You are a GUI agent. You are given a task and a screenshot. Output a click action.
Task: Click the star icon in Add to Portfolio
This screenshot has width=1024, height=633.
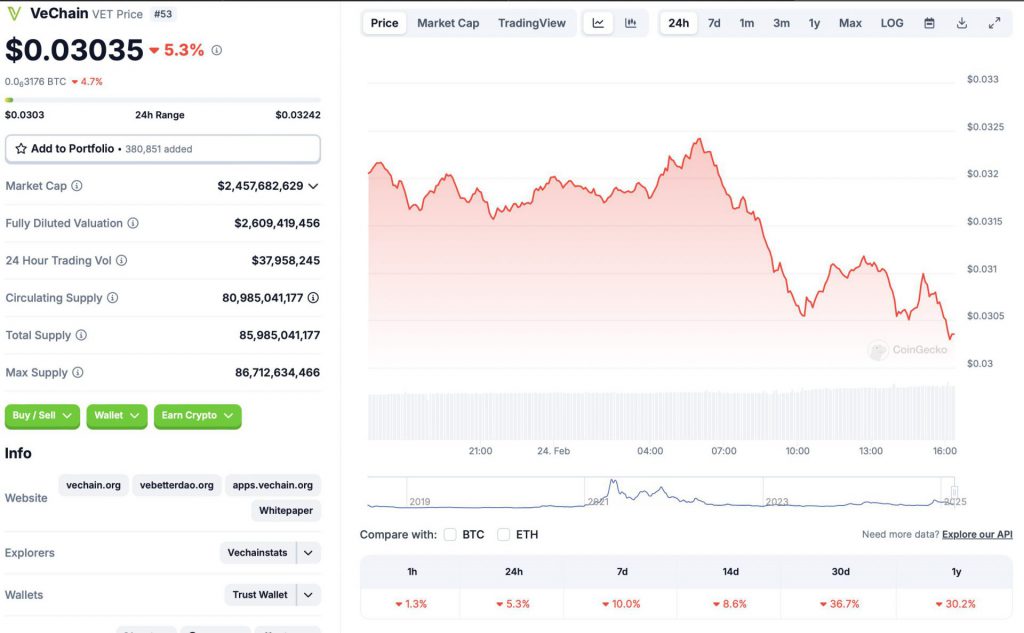(x=21, y=148)
